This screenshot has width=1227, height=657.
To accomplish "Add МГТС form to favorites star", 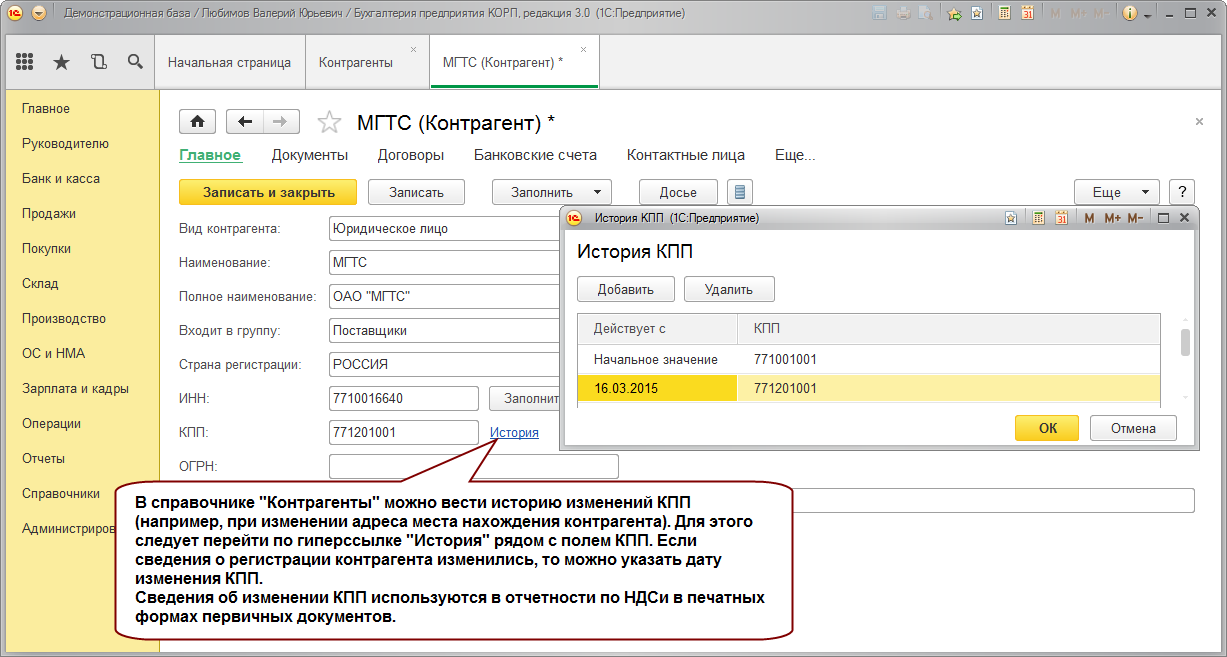I will [x=328, y=122].
